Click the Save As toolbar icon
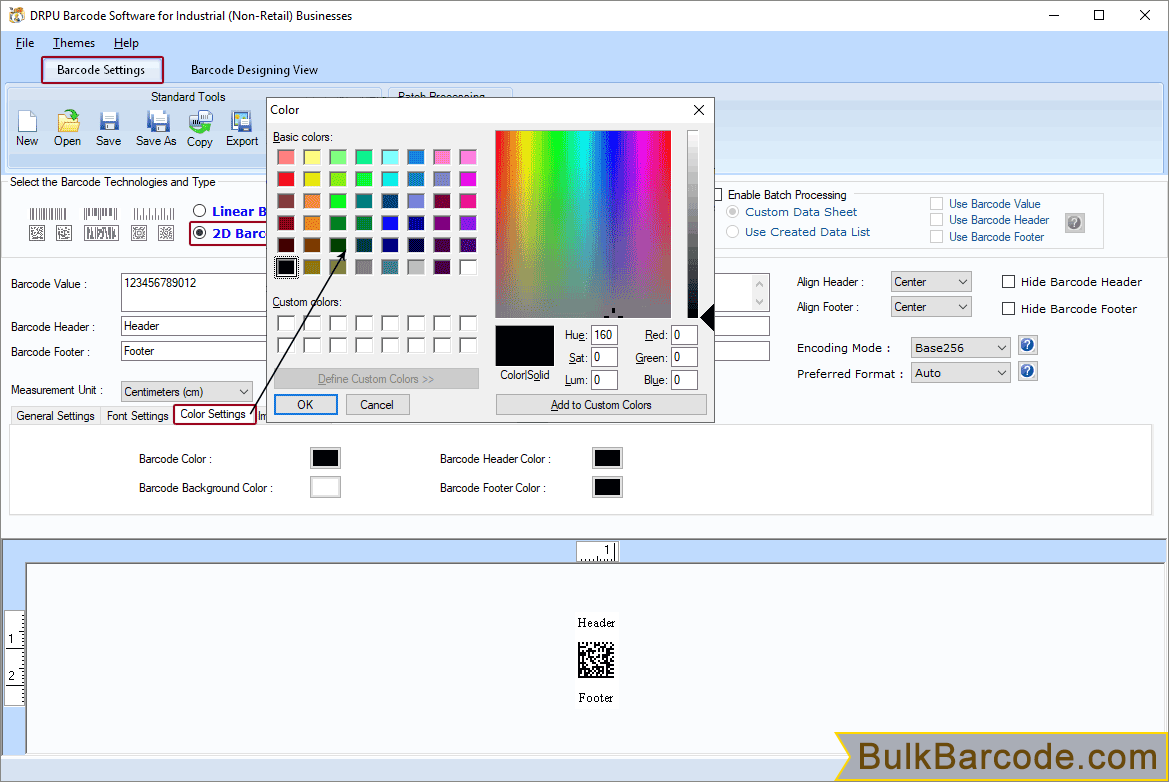 (x=157, y=128)
